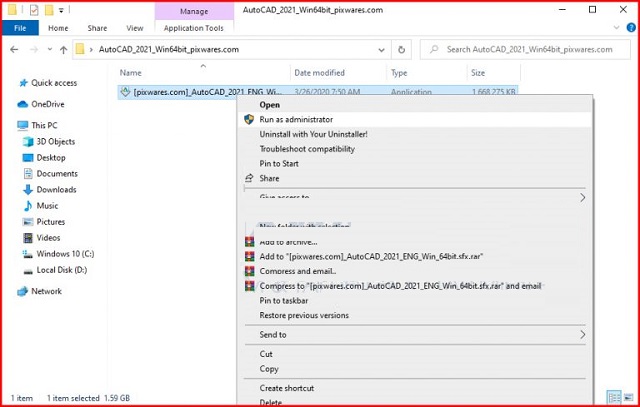Refresh the current folder view
This screenshot has height=407, width=640.
[x=401, y=50]
